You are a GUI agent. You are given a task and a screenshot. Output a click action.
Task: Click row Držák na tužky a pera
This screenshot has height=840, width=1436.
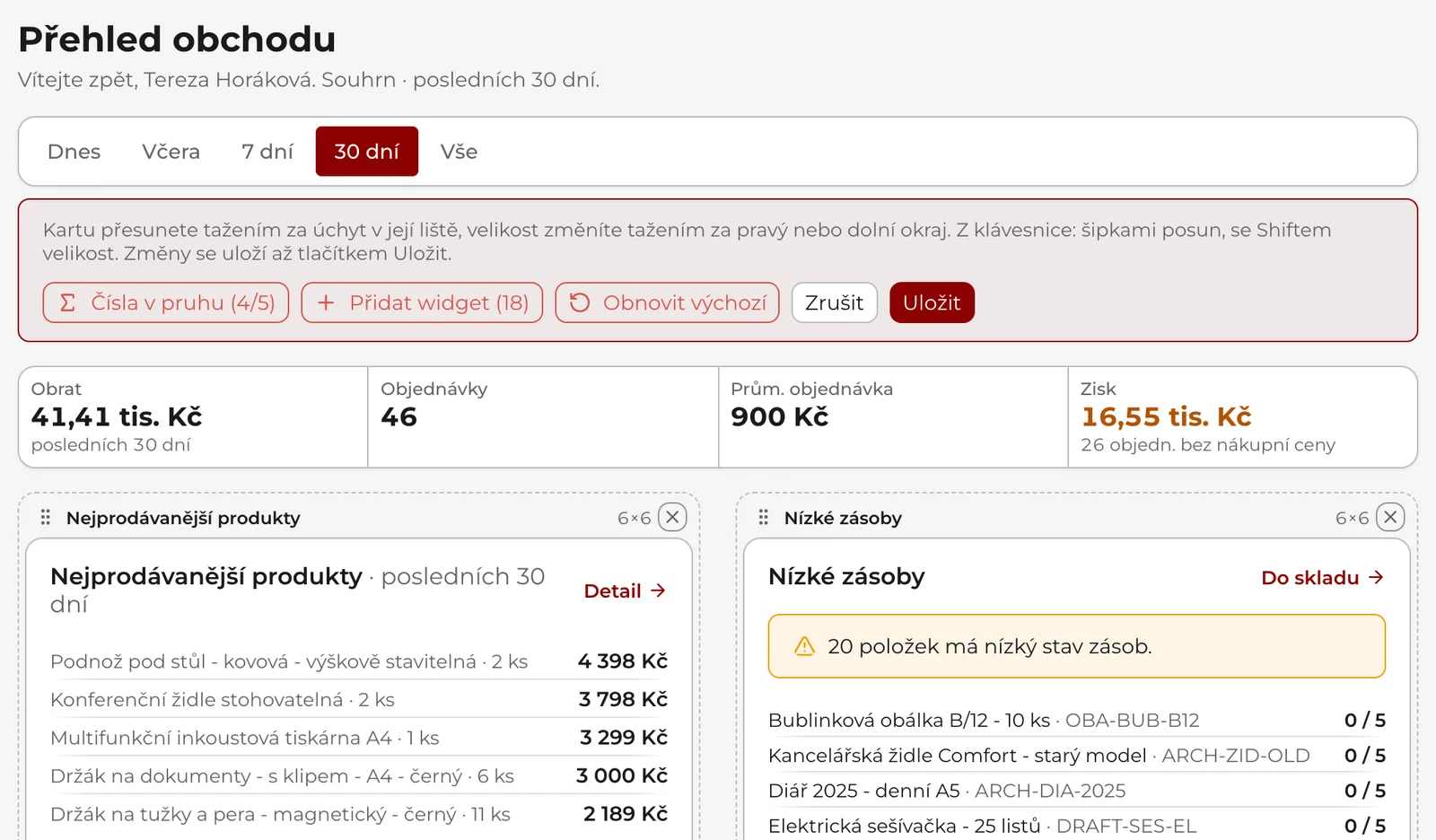359,814
